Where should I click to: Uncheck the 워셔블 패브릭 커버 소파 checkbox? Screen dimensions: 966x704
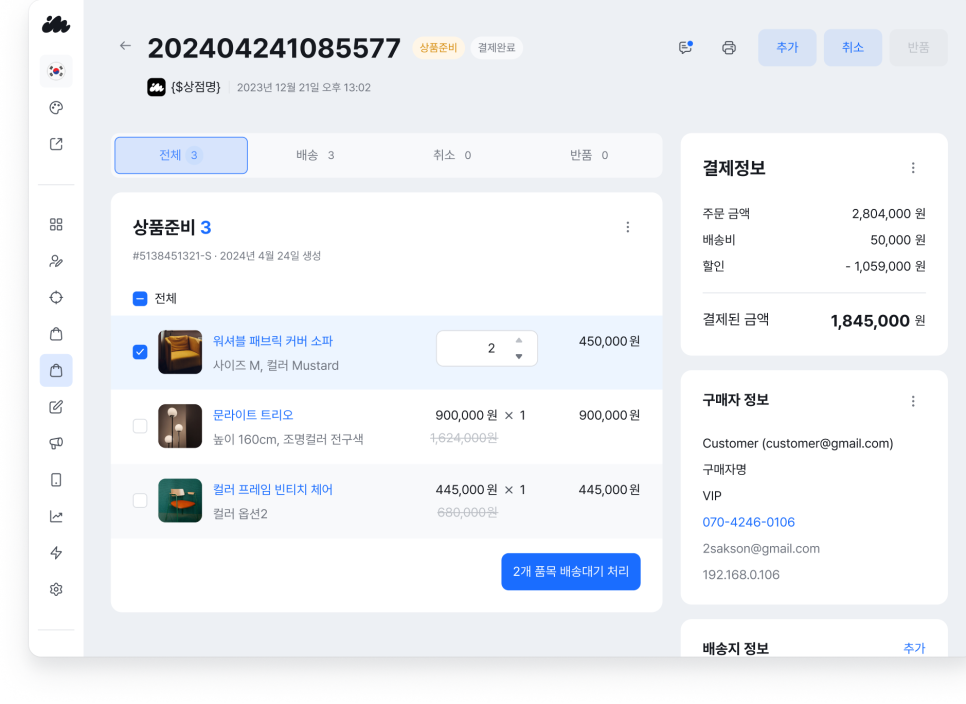[140, 352]
